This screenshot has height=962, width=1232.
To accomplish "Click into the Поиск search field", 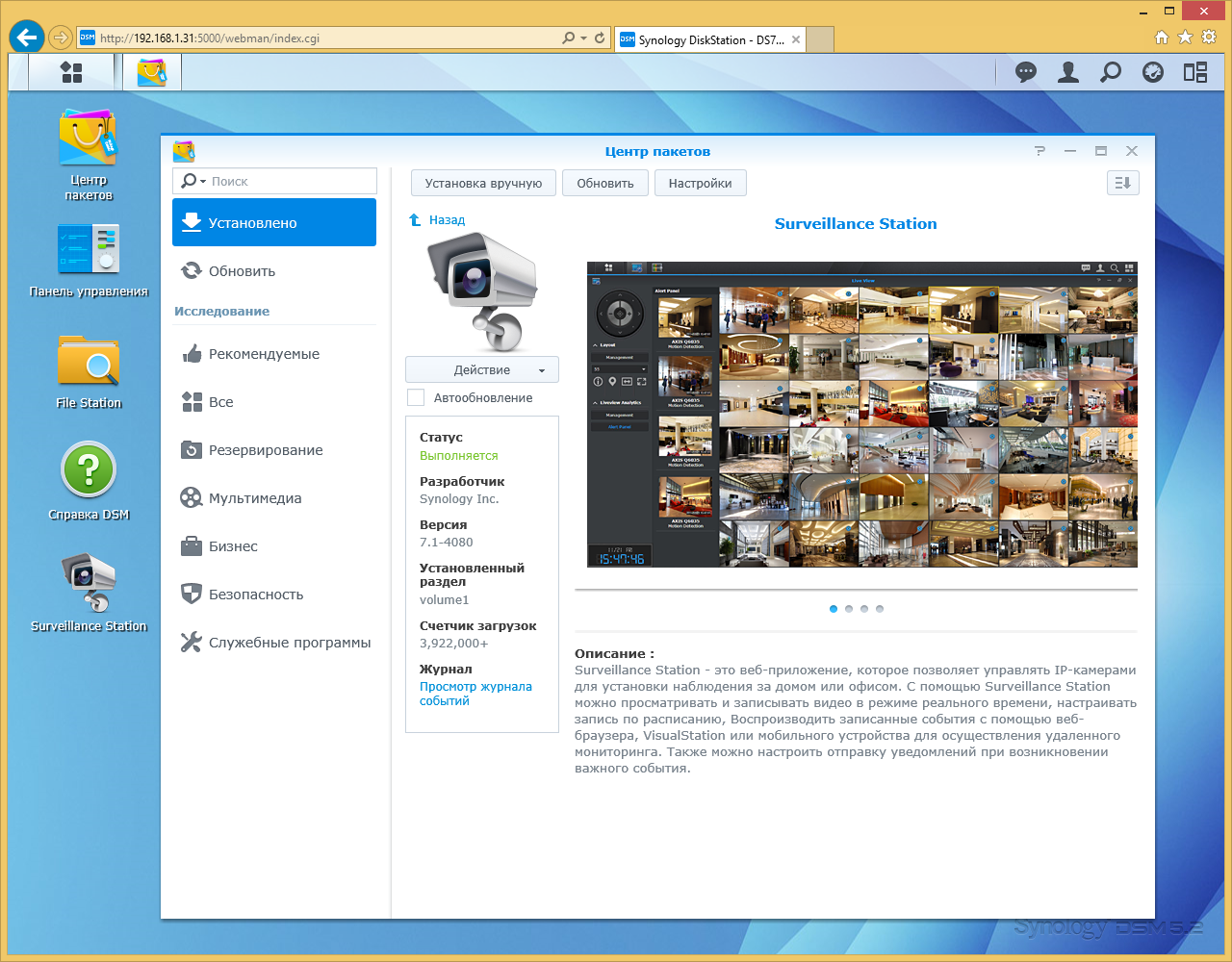I will [x=274, y=181].
